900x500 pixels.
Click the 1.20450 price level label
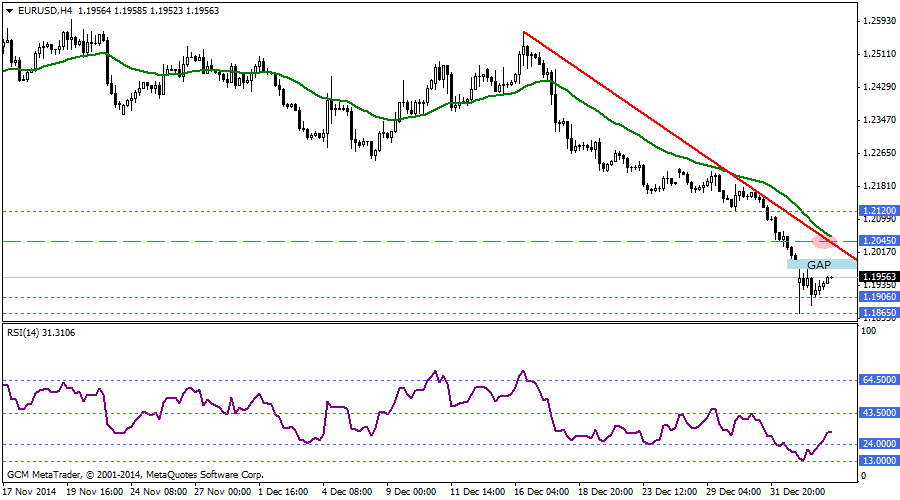point(878,241)
